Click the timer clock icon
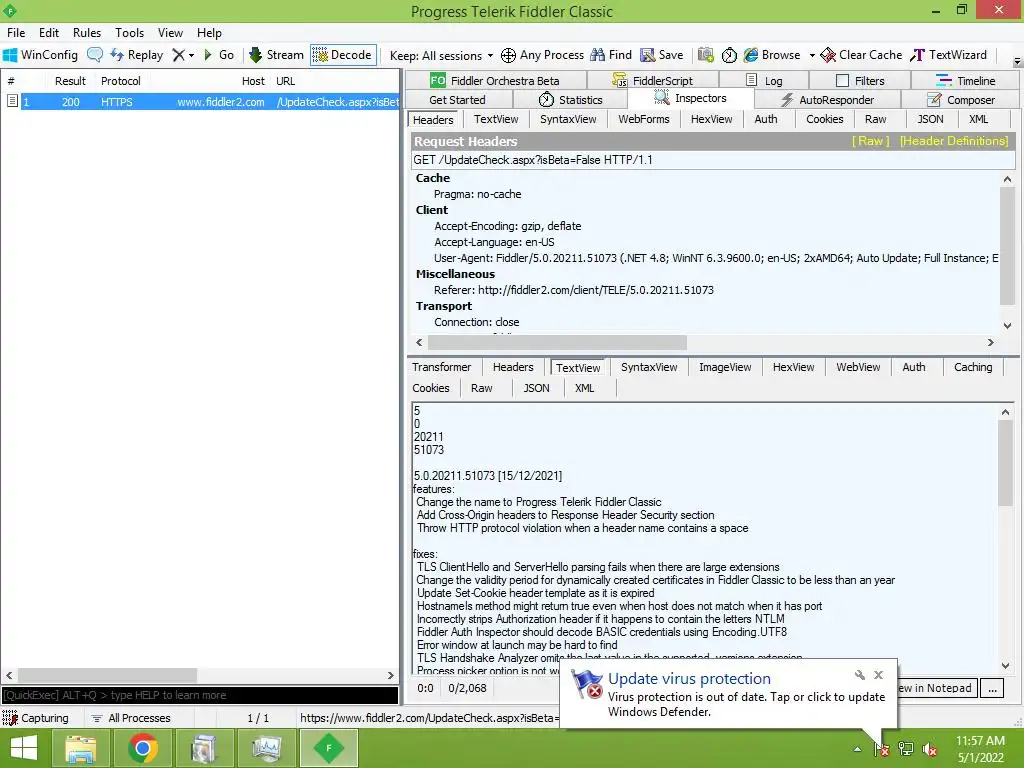The height and width of the screenshot is (768, 1024). point(729,56)
